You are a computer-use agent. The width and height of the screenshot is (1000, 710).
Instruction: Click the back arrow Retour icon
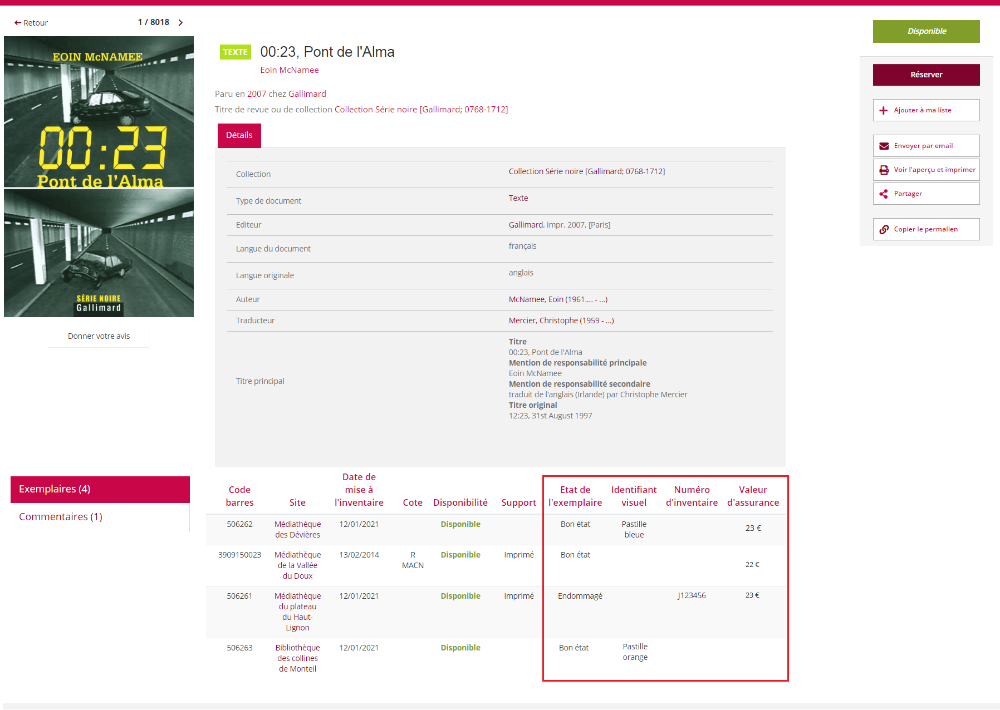coord(18,23)
